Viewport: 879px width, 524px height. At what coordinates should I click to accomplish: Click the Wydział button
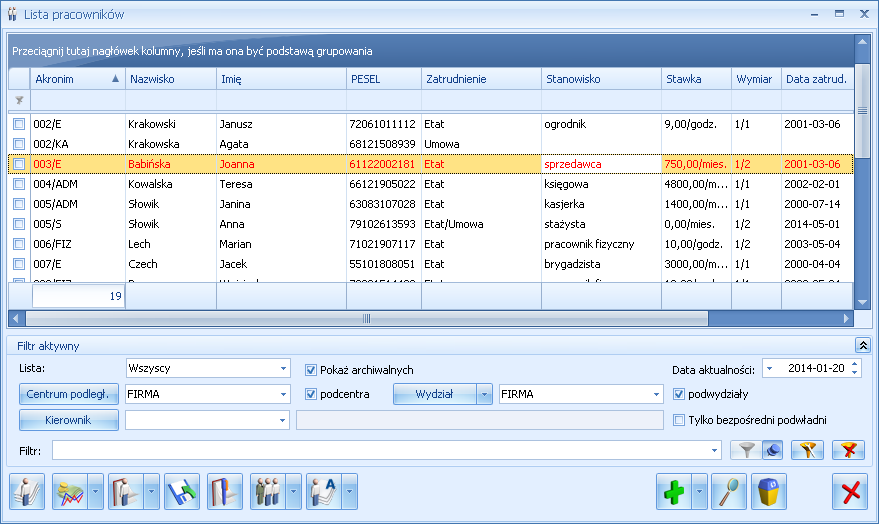(434, 395)
